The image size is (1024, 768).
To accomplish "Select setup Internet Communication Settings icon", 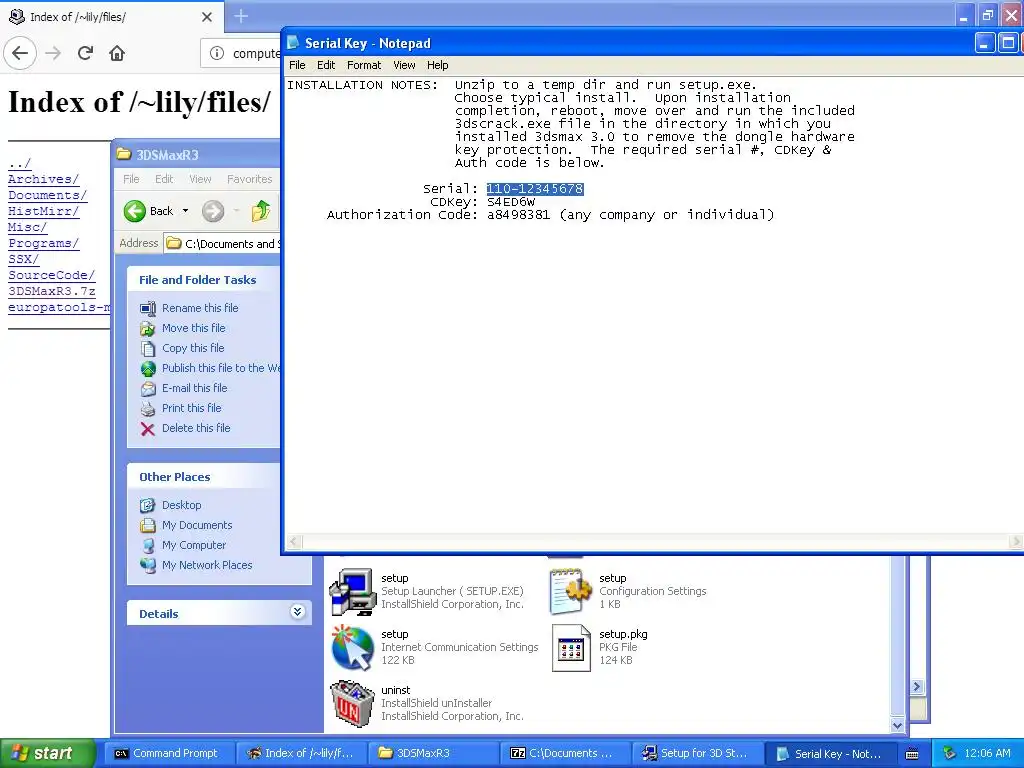I will coord(352,648).
